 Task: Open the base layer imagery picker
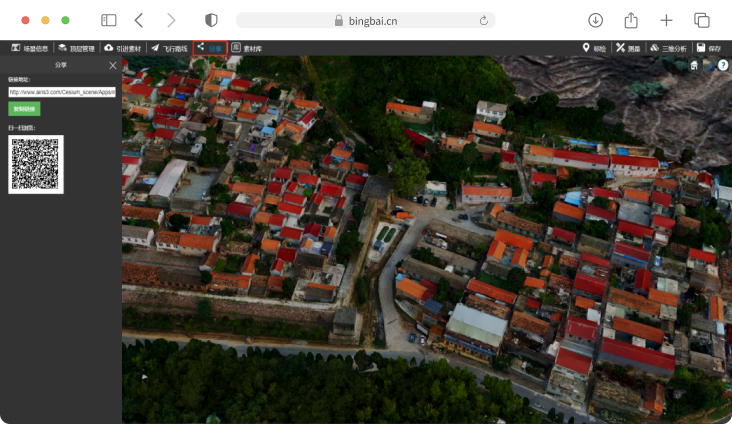(709, 66)
